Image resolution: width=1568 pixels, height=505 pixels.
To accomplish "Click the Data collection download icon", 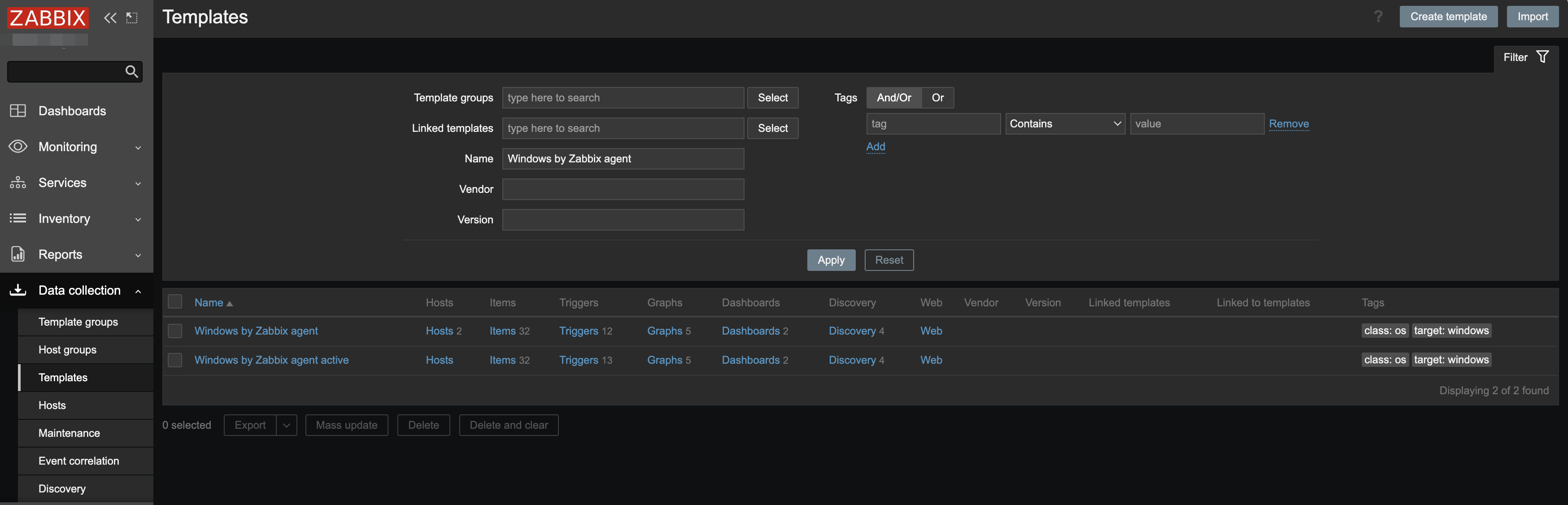I will [17, 290].
